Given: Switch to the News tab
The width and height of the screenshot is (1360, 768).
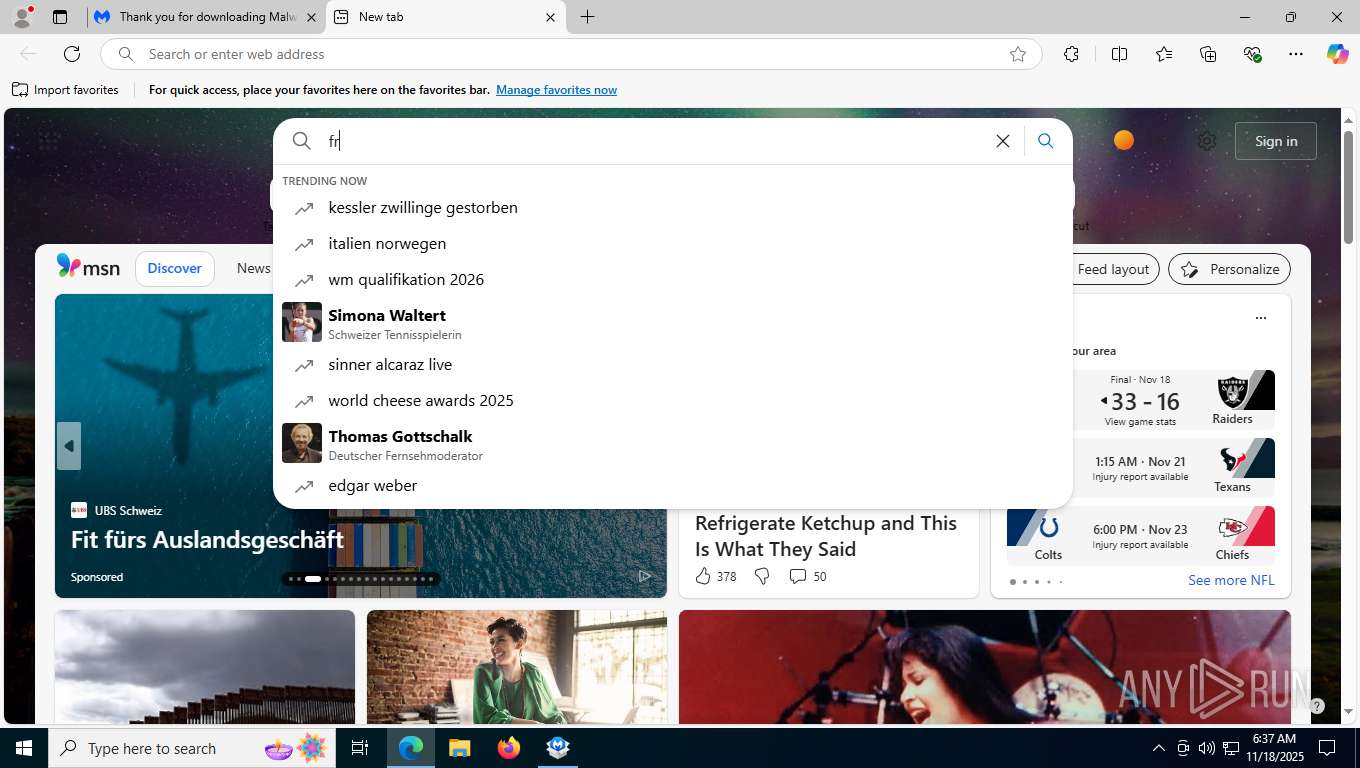Looking at the screenshot, I should (254, 268).
